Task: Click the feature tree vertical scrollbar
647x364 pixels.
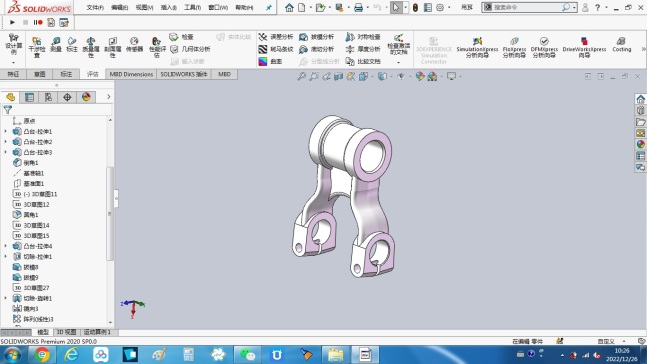Action: 110,213
